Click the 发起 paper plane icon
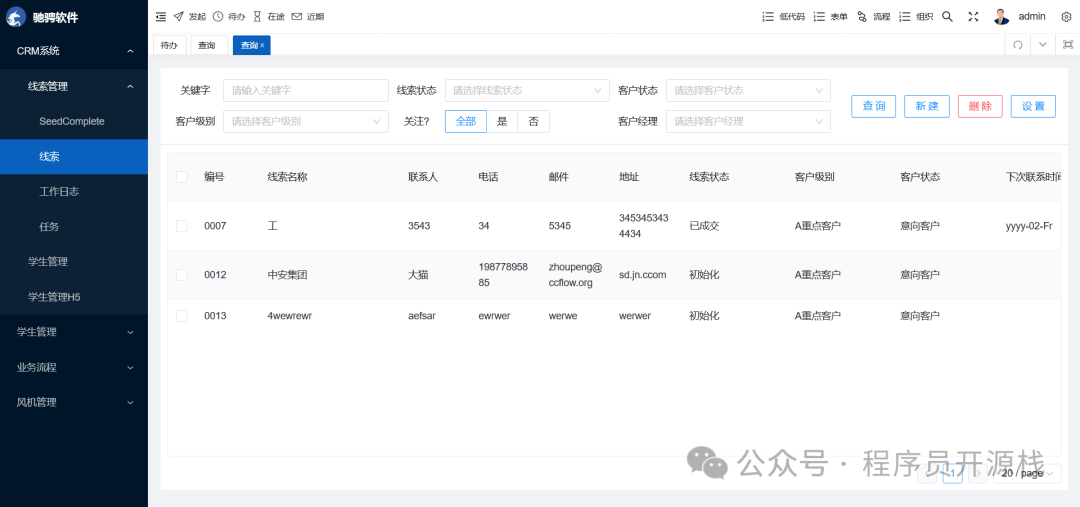Viewport: 1080px width, 507px height. (178, 17)
